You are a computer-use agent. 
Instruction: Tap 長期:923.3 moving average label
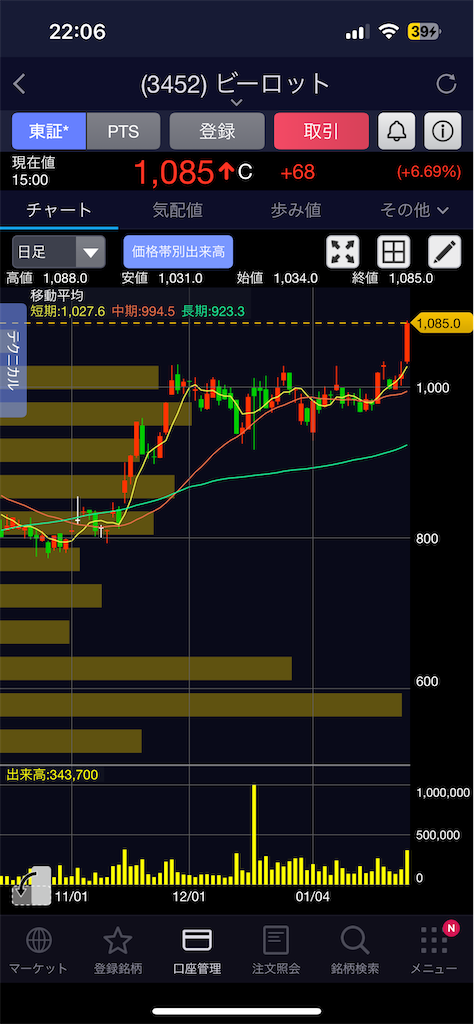click(212, 312)
